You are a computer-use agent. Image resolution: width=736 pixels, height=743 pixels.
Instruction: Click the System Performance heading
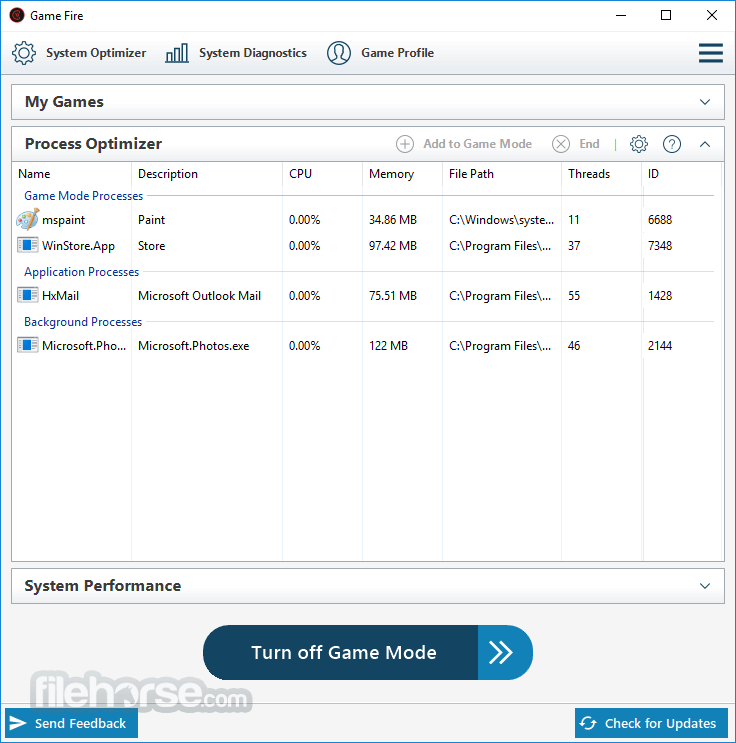coord(102,586)
